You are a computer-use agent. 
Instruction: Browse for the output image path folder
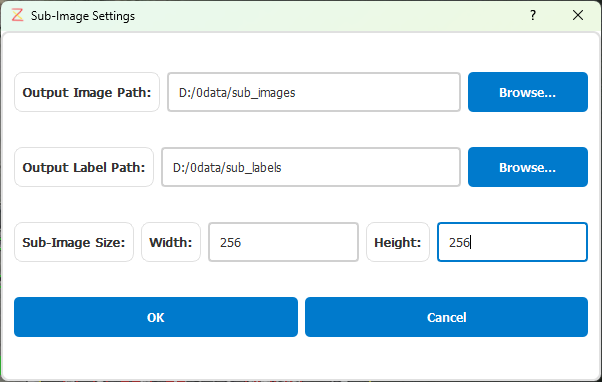pos(528,92)
